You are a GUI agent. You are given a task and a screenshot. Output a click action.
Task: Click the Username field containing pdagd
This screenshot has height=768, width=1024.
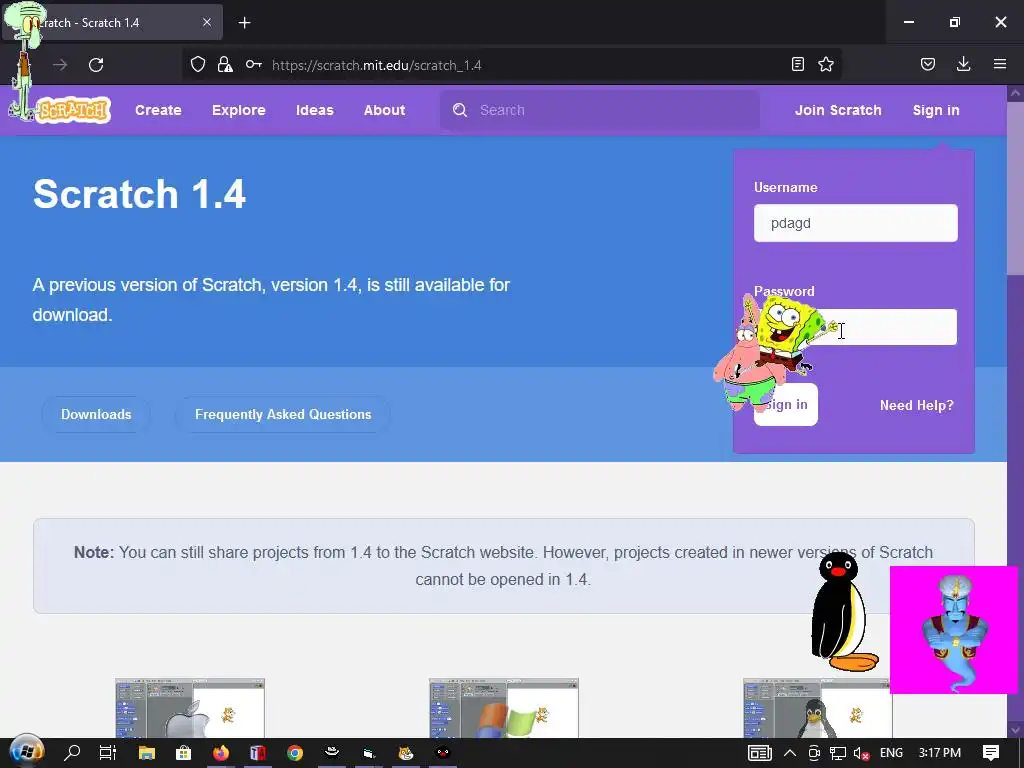(x=856, y=223)
